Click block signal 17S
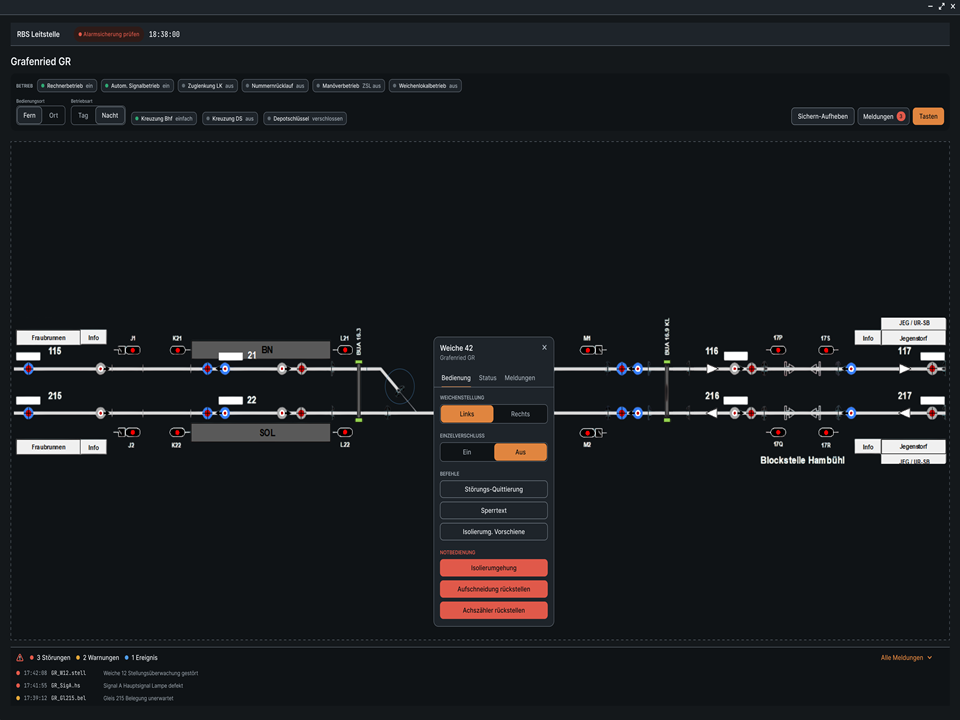This screenshot has height=720, width=960. coord(827,350)
